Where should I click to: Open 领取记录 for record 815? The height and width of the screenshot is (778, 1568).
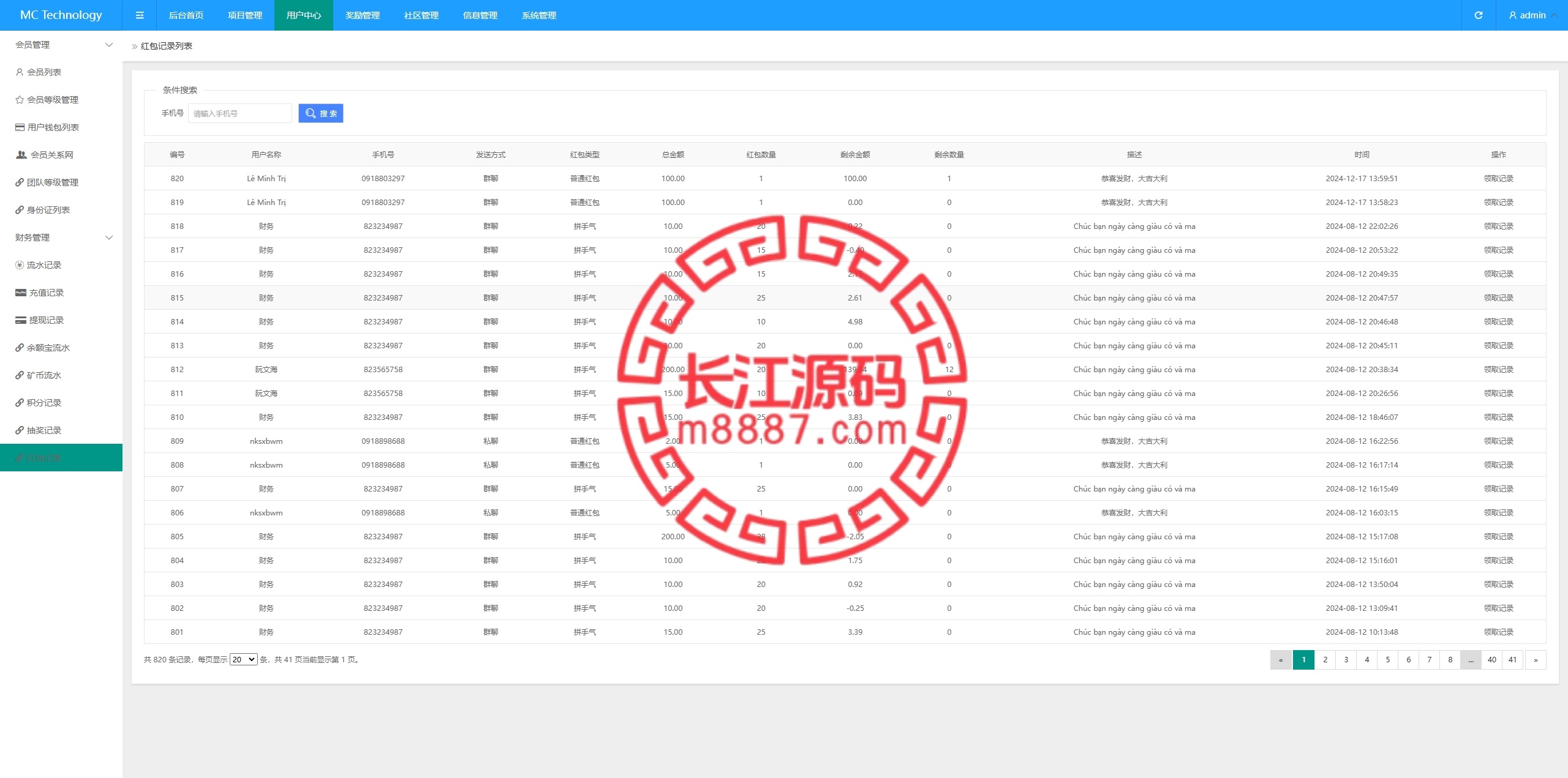coord(1498,298)
